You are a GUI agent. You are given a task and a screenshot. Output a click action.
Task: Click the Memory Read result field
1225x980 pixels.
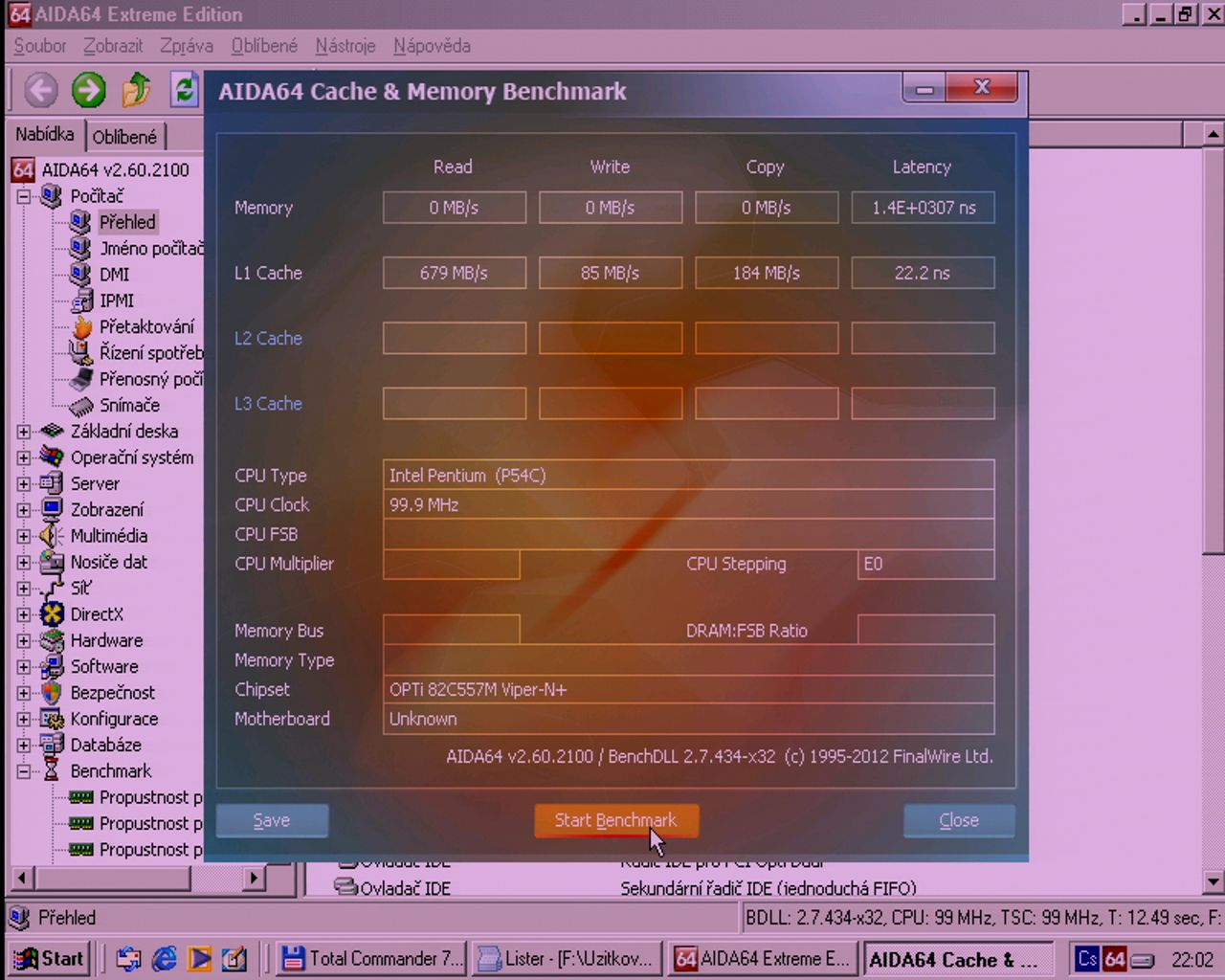454,208
